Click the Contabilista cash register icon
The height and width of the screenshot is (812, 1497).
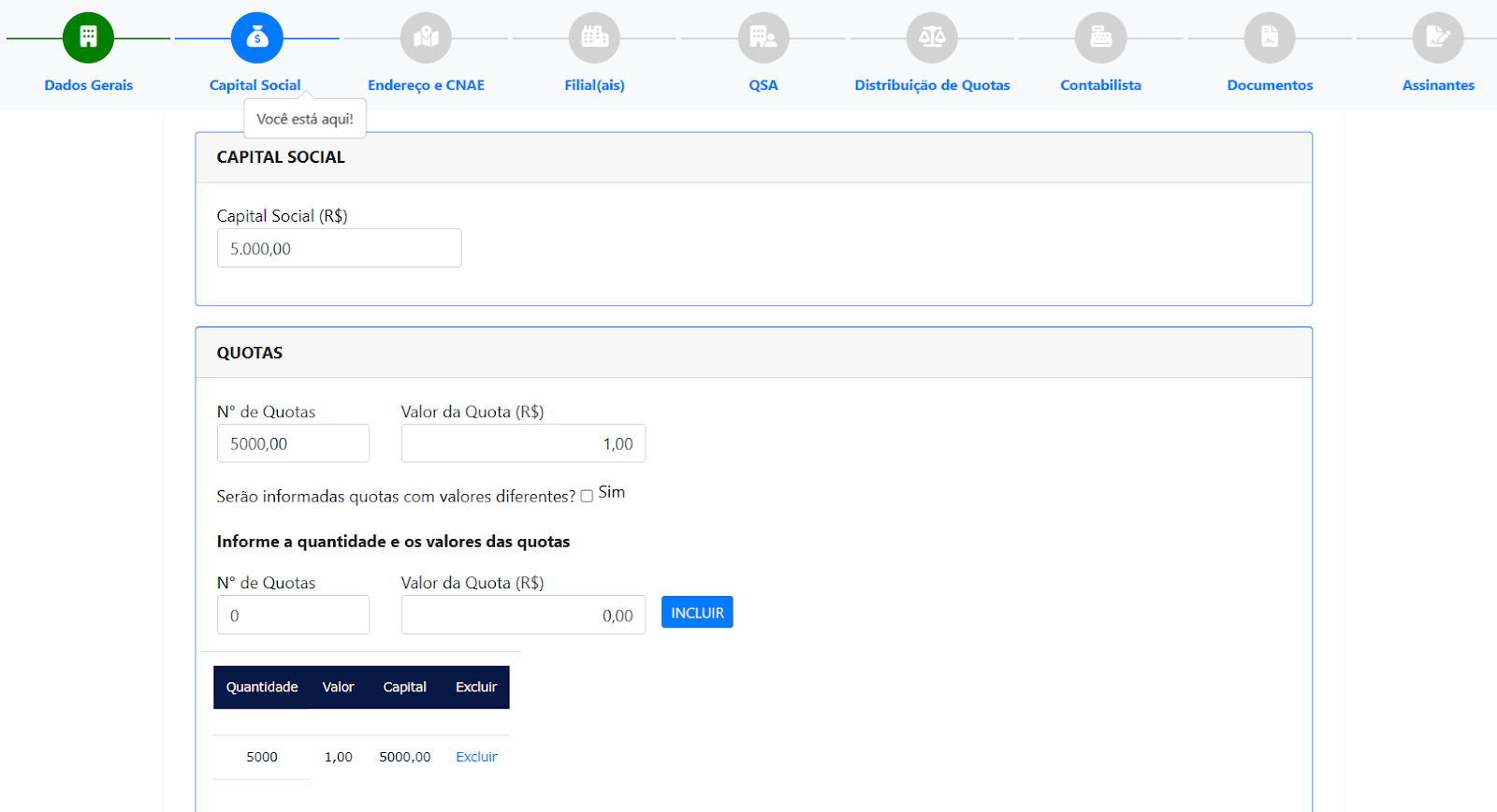click(1101, 37)
